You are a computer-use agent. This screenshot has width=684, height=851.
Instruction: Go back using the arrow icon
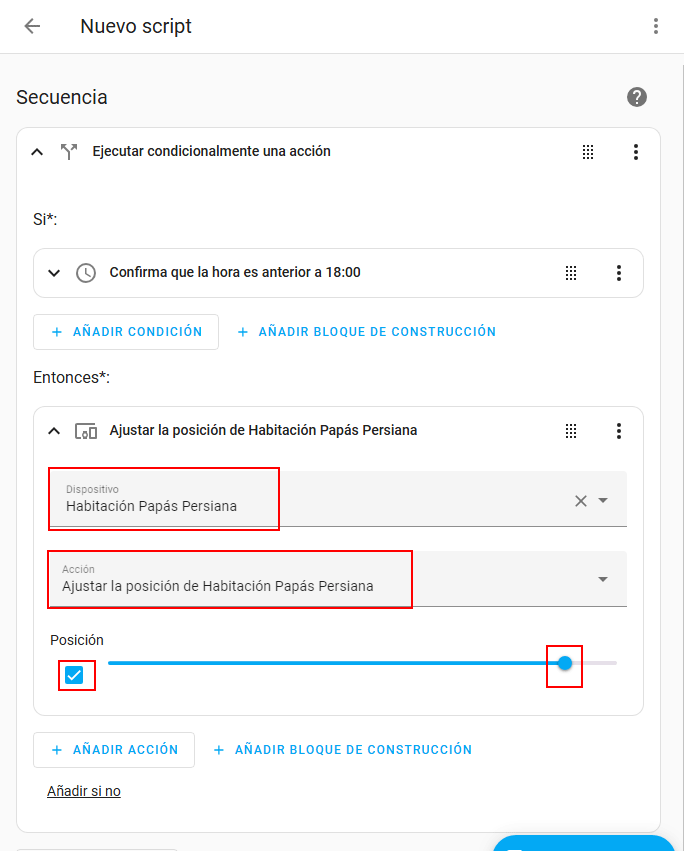pyautogui.click(x=32, y=26)
